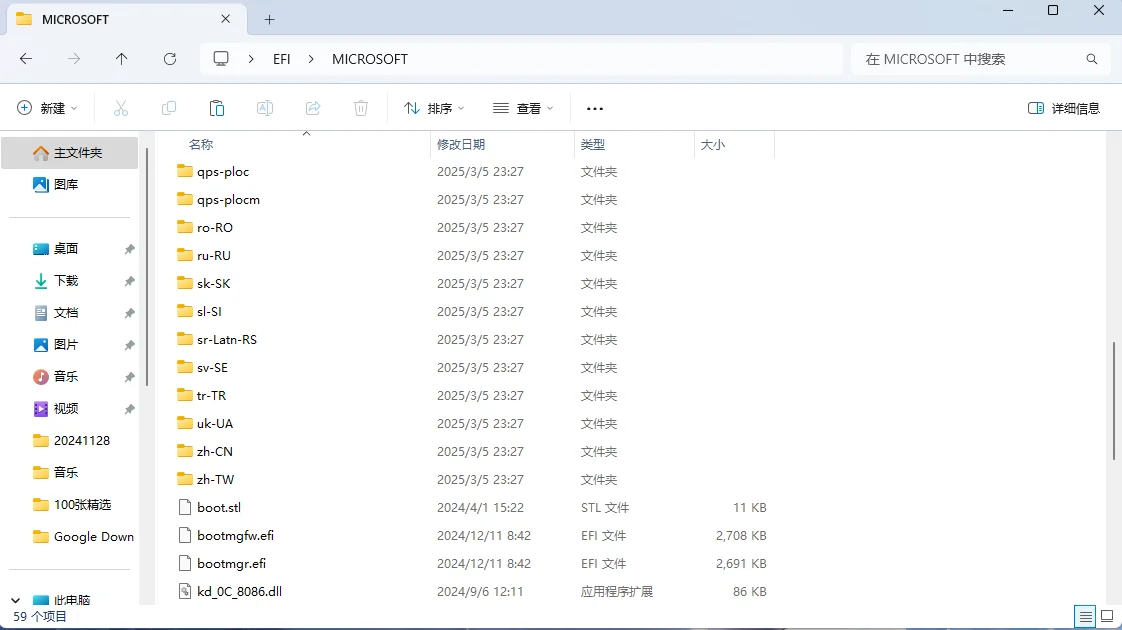Go back to the previous folder
The image size is (1122, 630).
click(26, 59)
